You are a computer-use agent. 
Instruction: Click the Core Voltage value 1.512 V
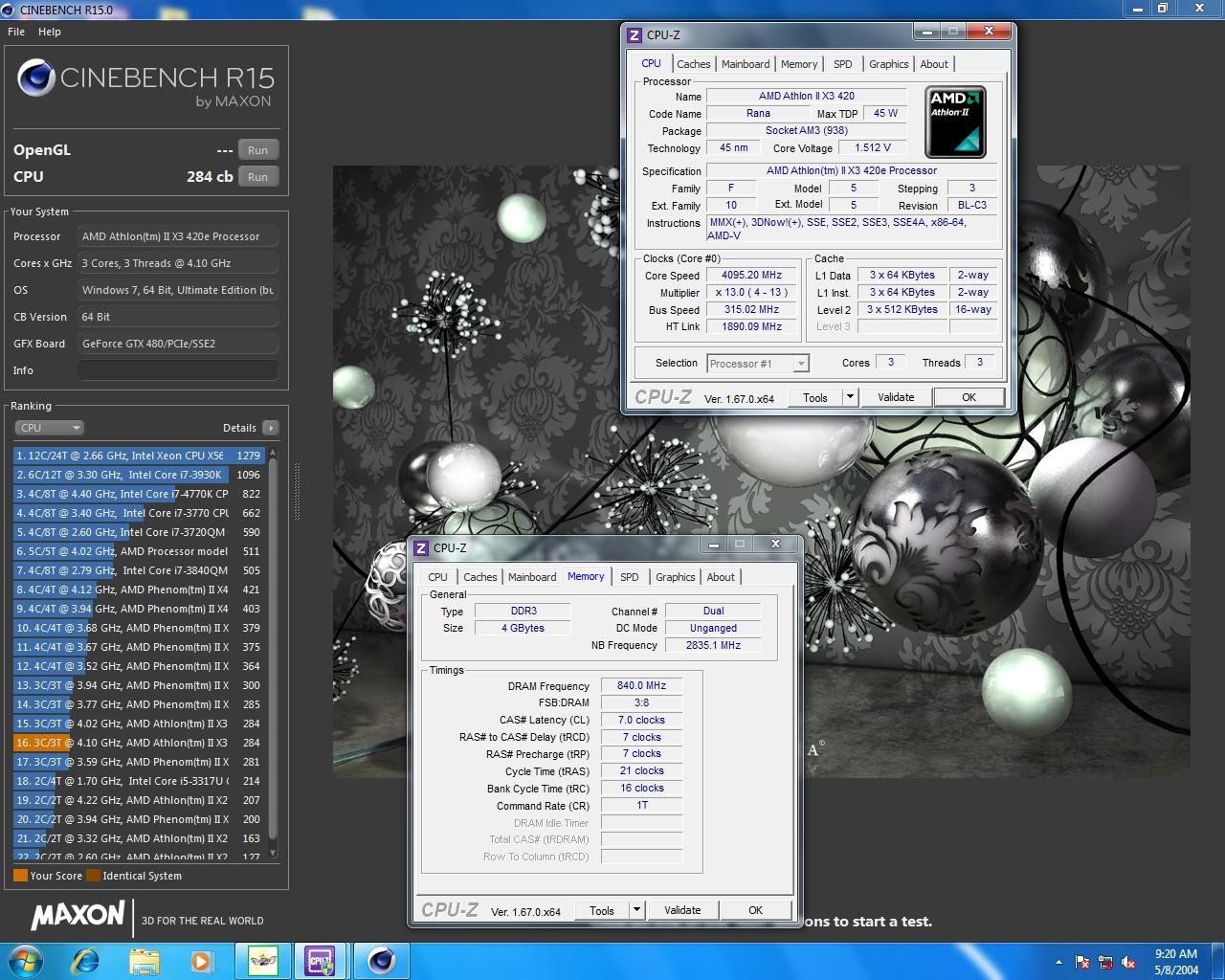coord(873,147)
